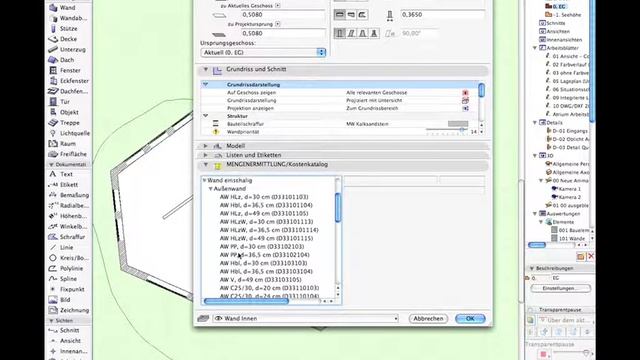Click the wall thickness 0,3650 field
640x360 pixels.
(442, 15)
